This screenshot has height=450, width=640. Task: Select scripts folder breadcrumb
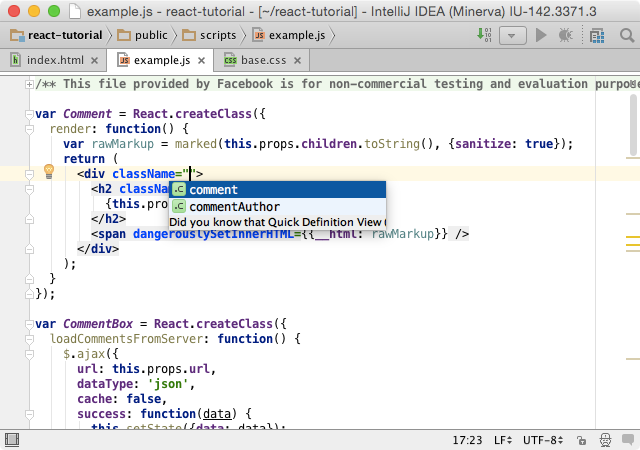209,36
